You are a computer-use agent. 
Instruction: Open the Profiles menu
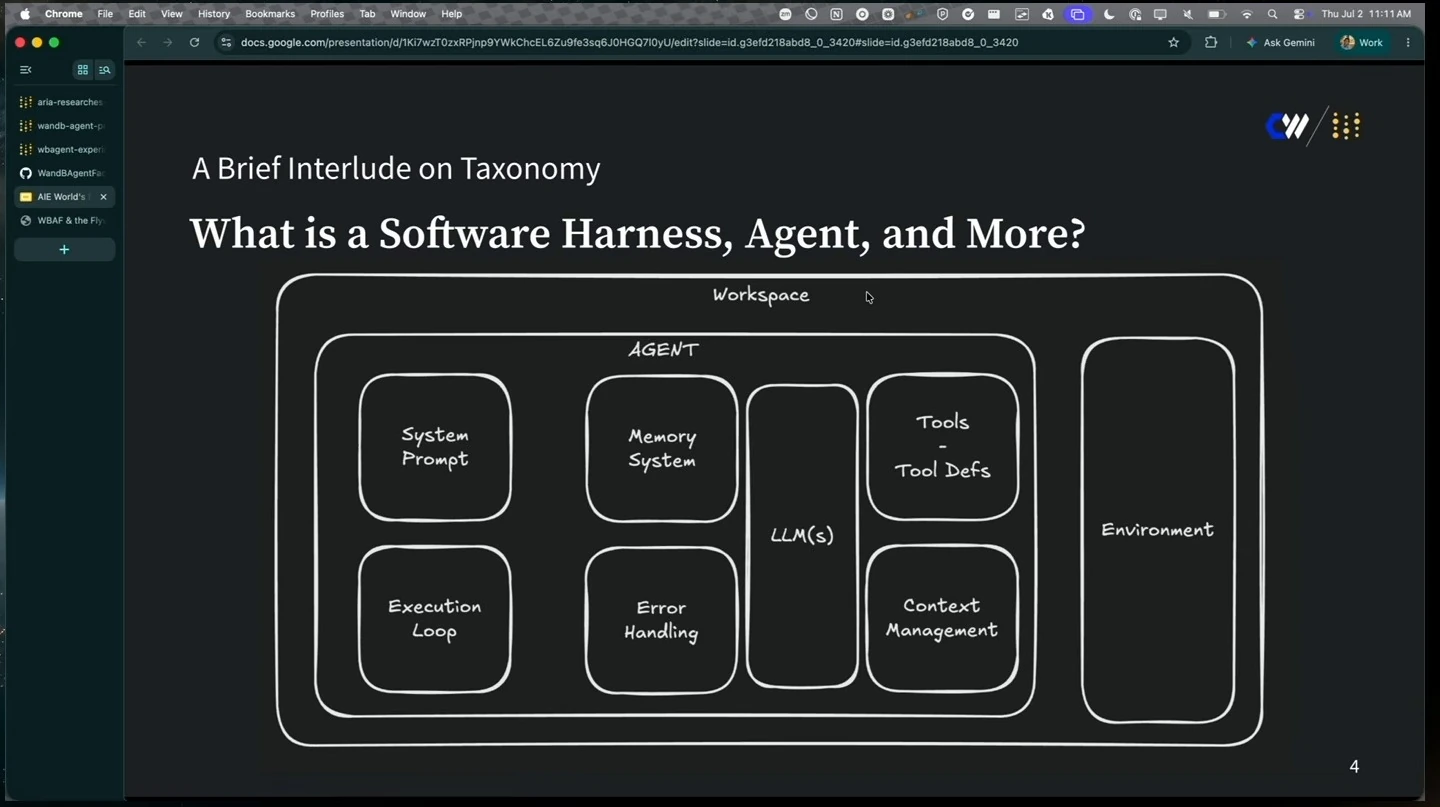pyautogui.click(x=327, y=14)
